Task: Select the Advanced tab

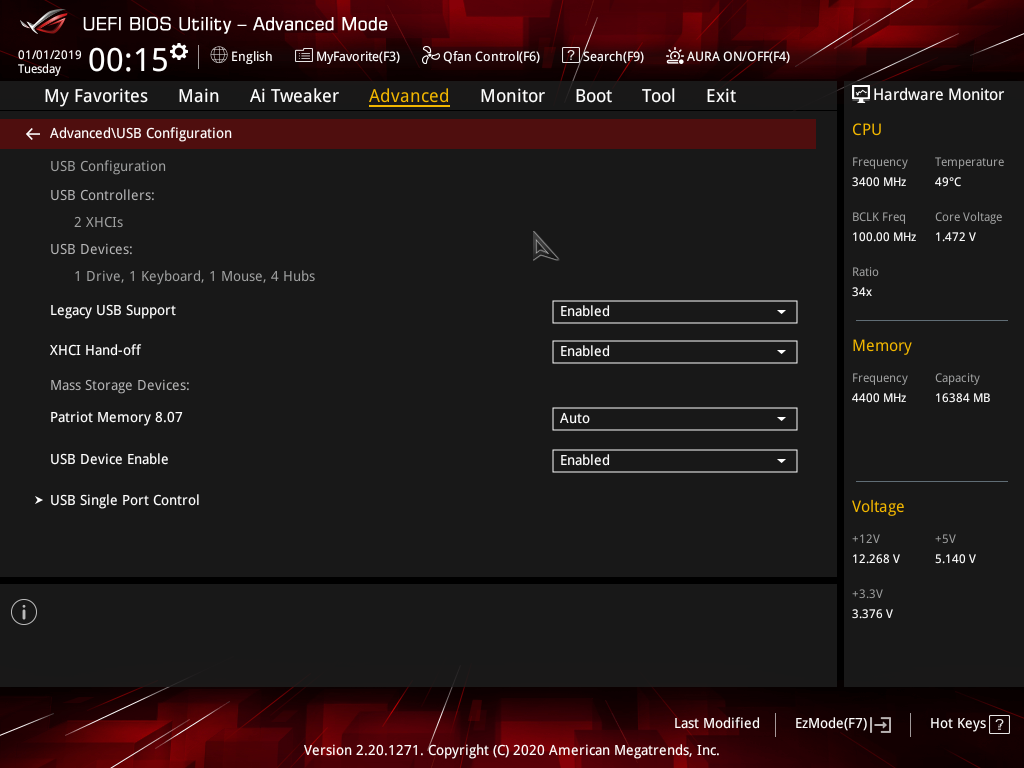Action: click(409, 96)
